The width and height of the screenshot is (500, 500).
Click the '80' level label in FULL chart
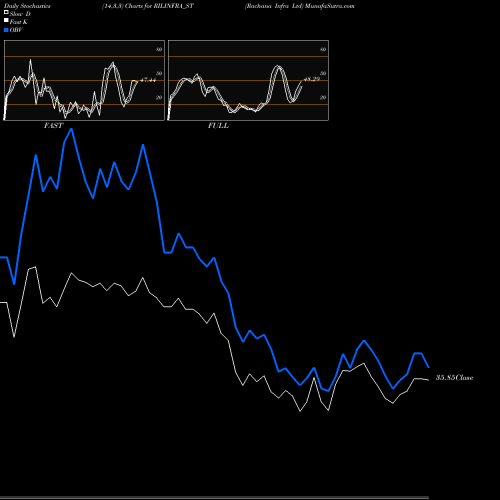323,49
